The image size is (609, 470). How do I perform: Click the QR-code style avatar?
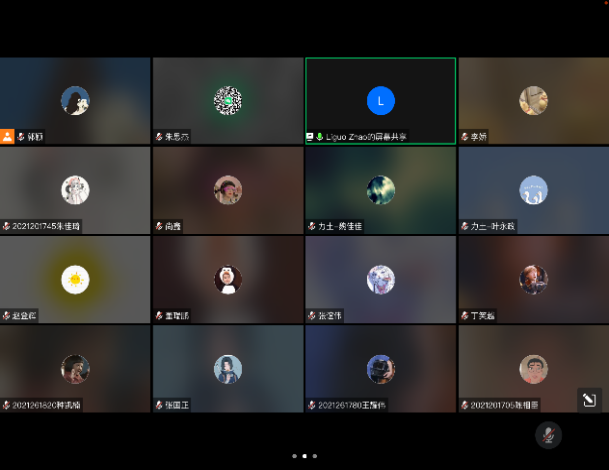pos(228,100)
